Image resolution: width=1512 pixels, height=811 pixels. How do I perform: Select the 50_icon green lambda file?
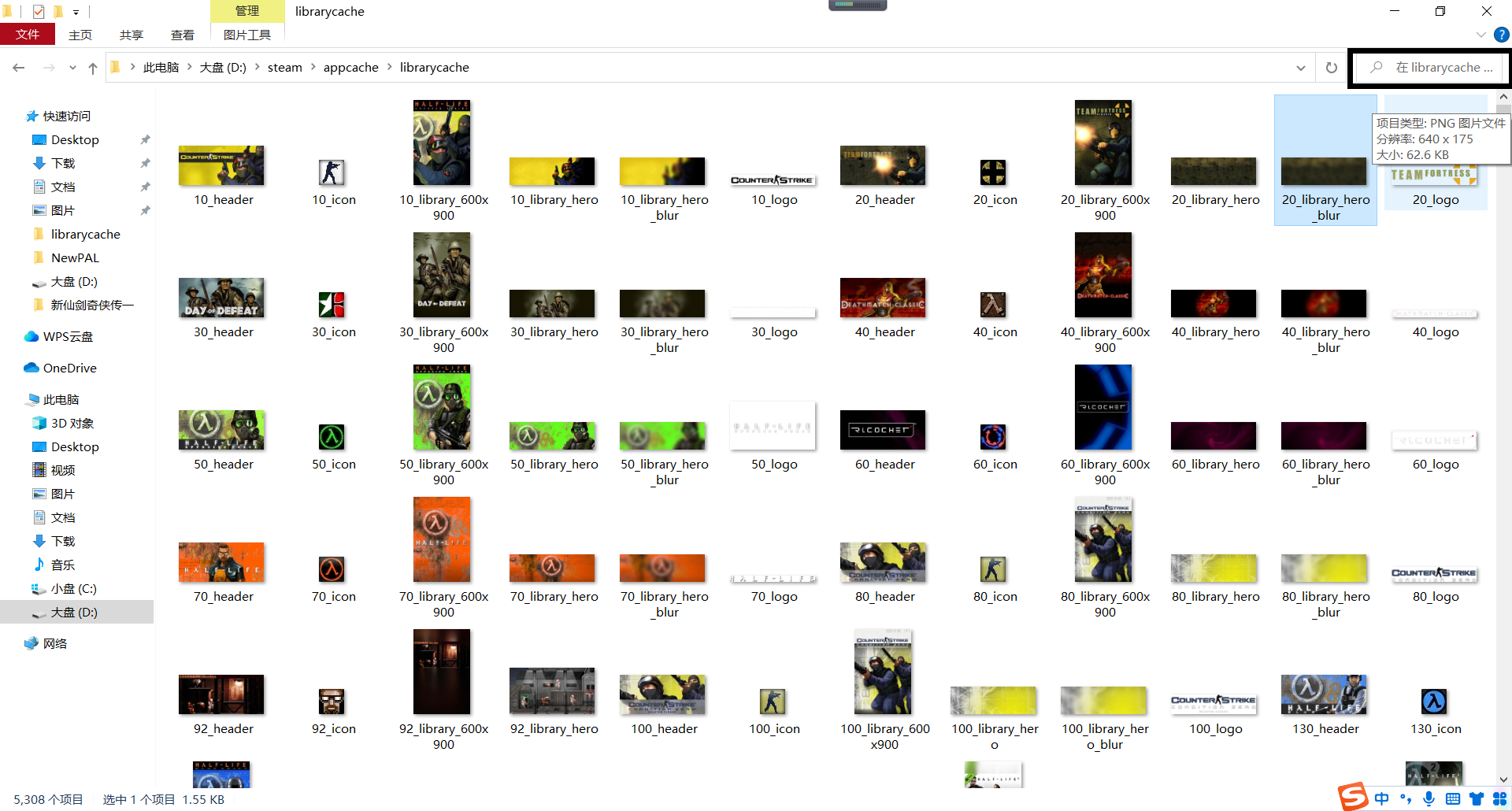[x=332, y=437]
